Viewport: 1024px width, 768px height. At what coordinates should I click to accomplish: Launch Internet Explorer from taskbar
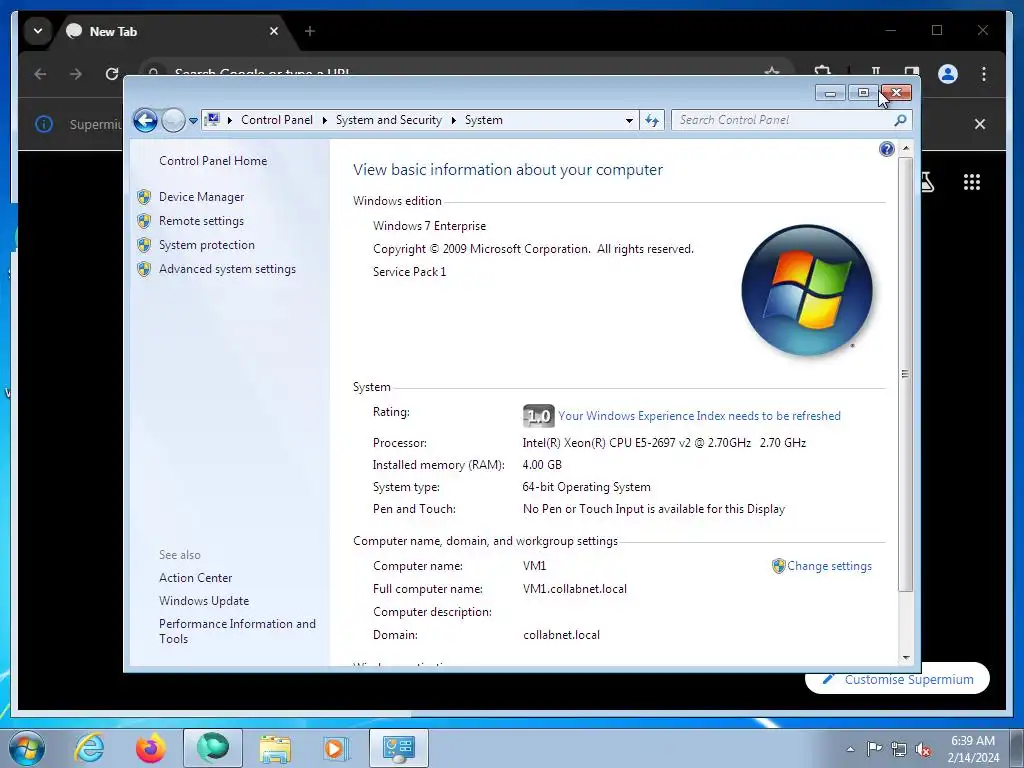[89, 748]
